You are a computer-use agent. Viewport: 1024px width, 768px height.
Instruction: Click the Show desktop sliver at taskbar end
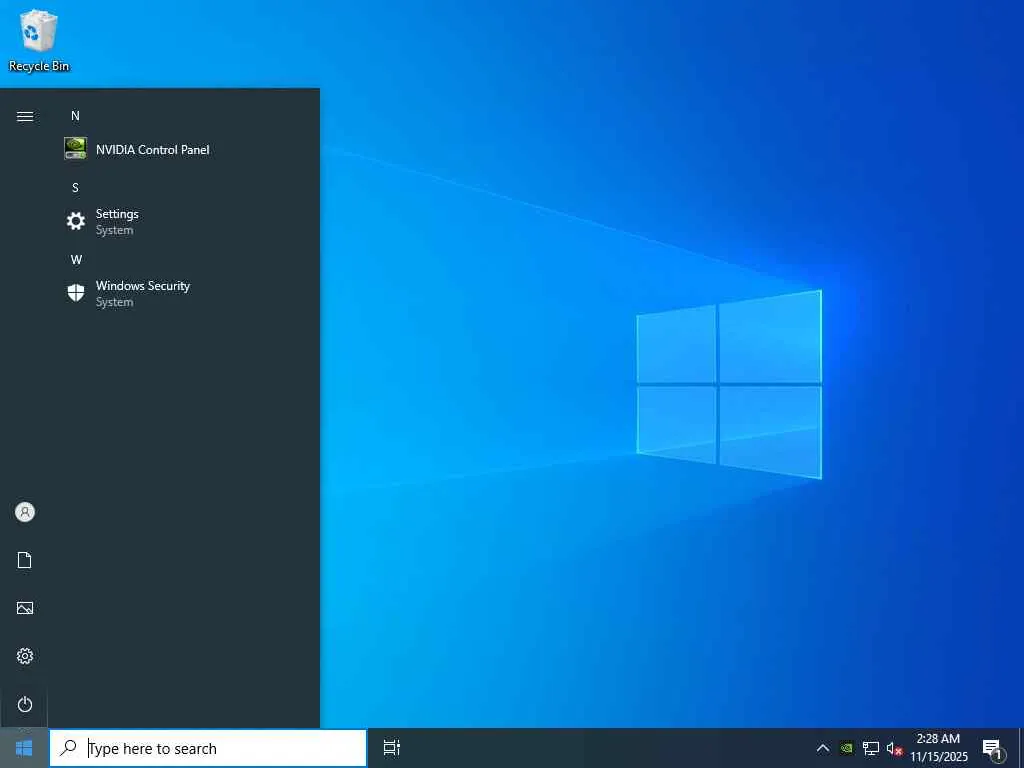1021,748
